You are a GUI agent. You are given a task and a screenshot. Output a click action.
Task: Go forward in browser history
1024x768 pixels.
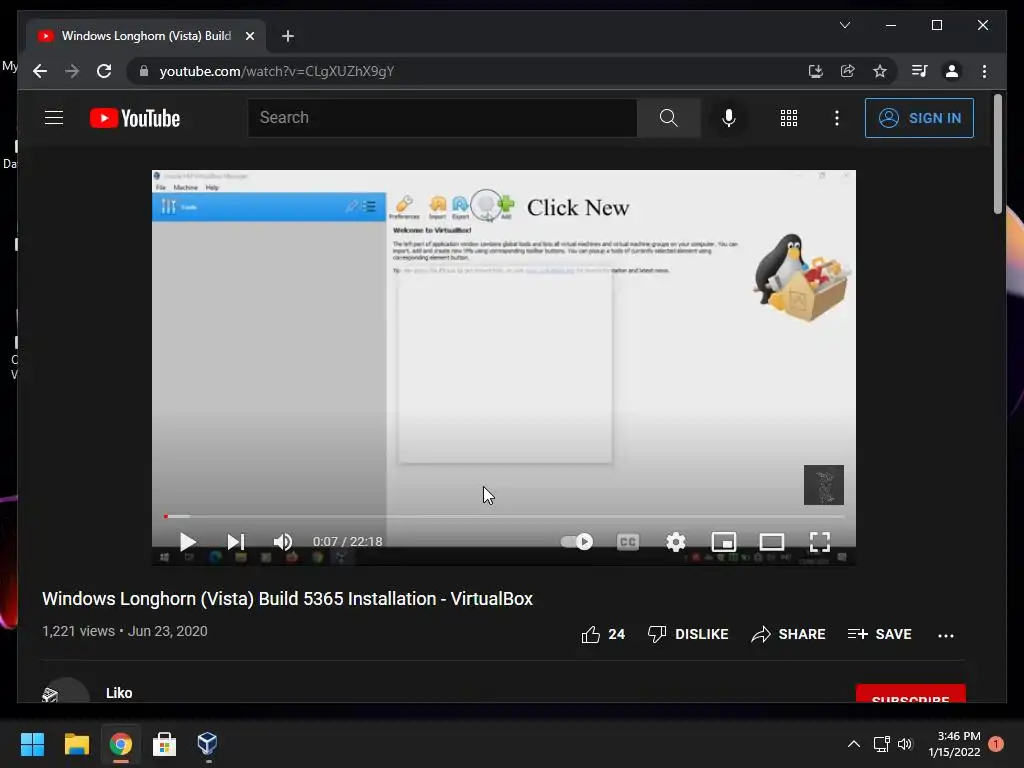click(x=72, y=71)
